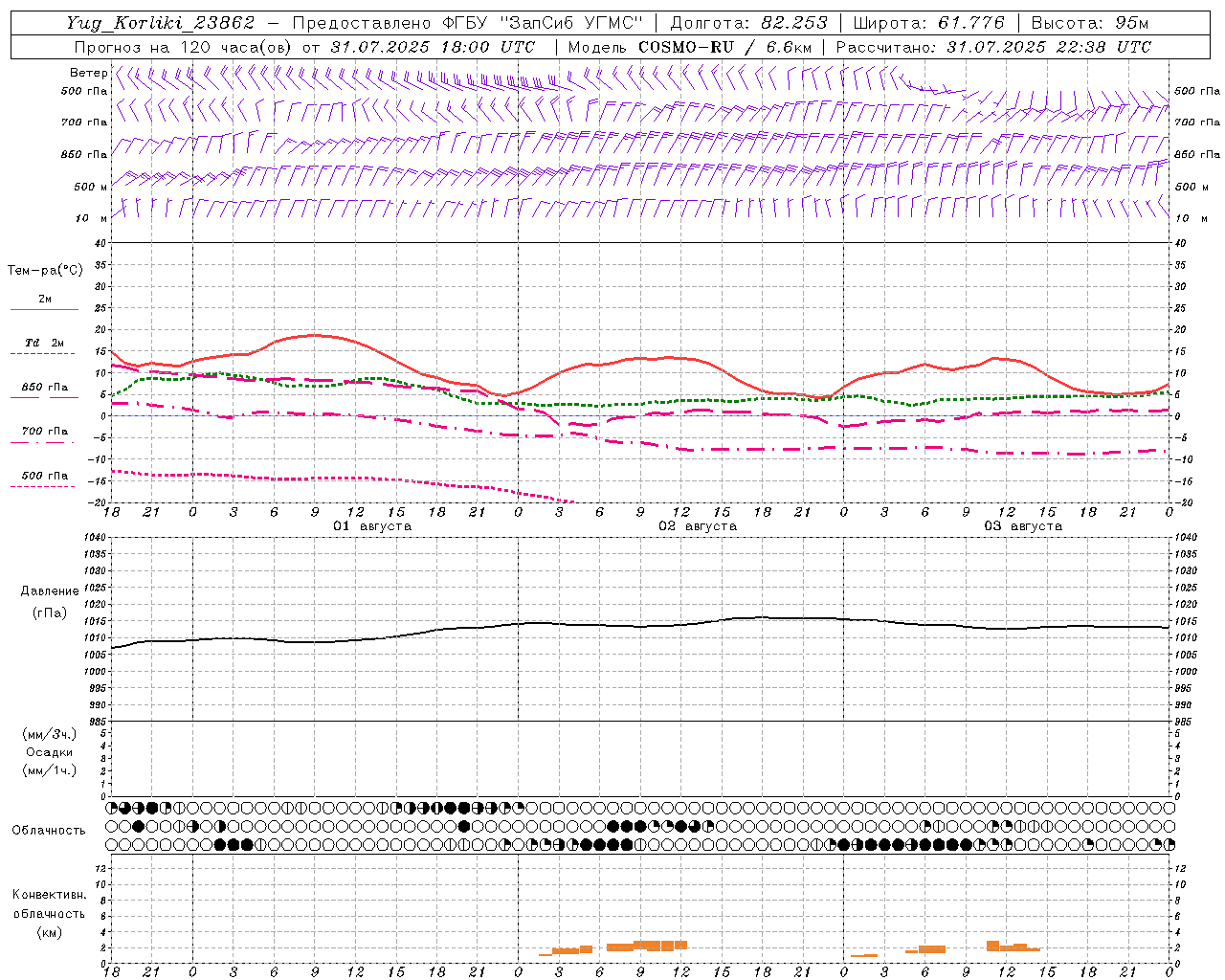Click the Ветер panel label
Image resolution: width=1225 pixels, height=980 pixels.
pyautogui.click(x=89, y=73)
